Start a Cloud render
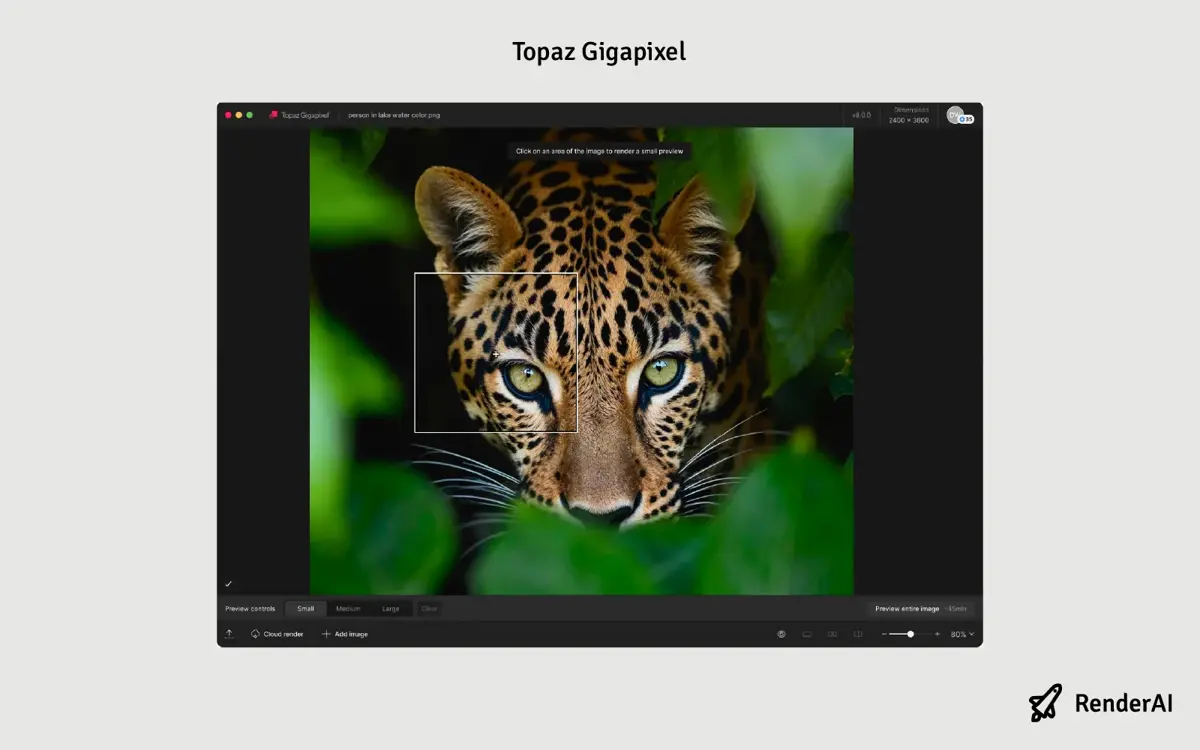This screenshot has height=750, width=1200. [277, 634]
